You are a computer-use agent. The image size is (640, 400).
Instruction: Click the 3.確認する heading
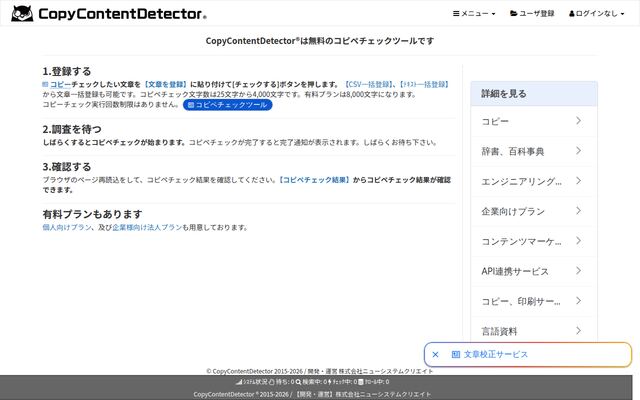[x=67, y=167]
